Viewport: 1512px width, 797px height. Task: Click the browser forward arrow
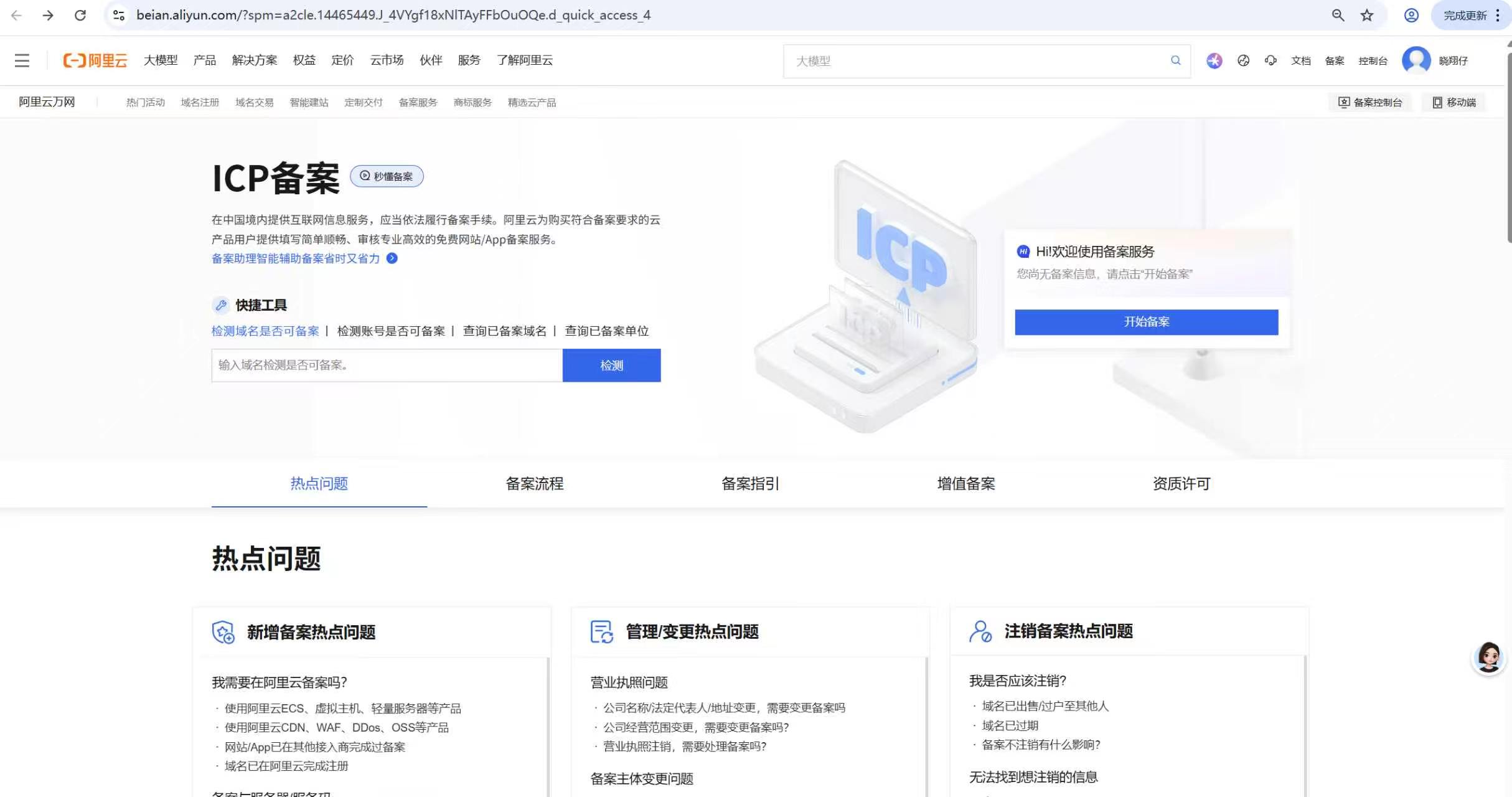tap(48, 15)
